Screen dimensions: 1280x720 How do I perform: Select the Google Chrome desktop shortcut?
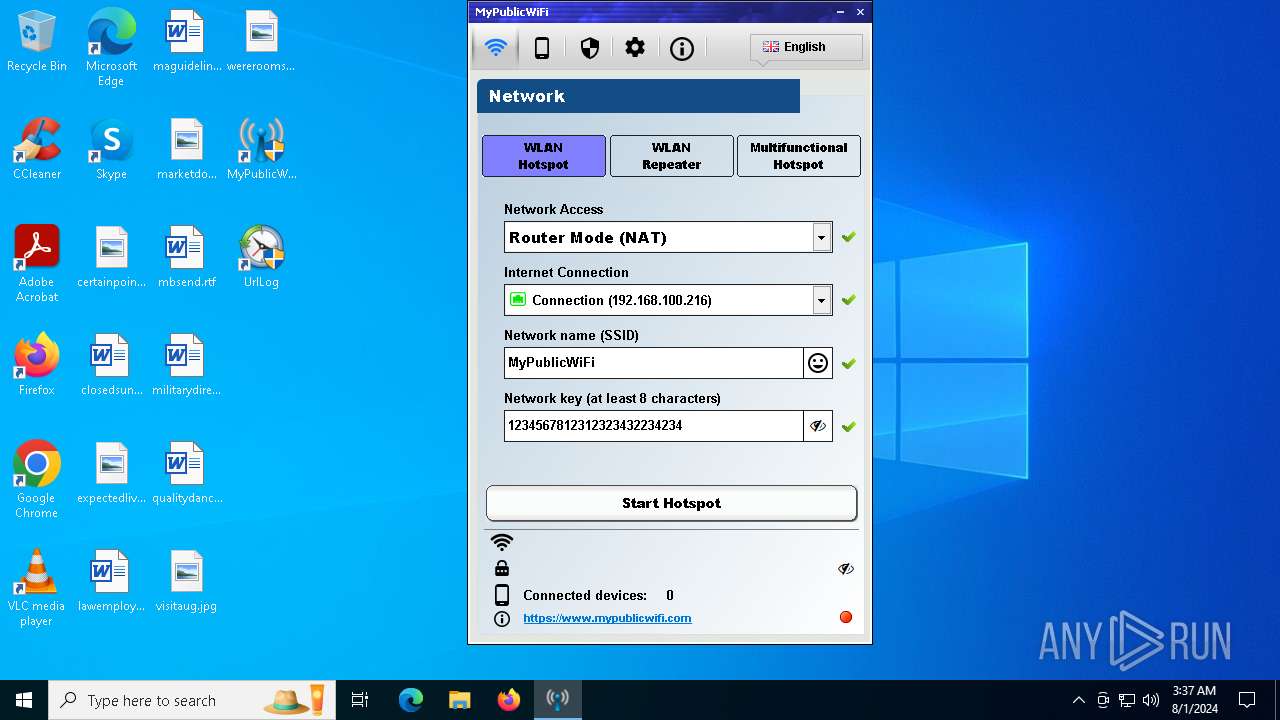tap(37, 480)
